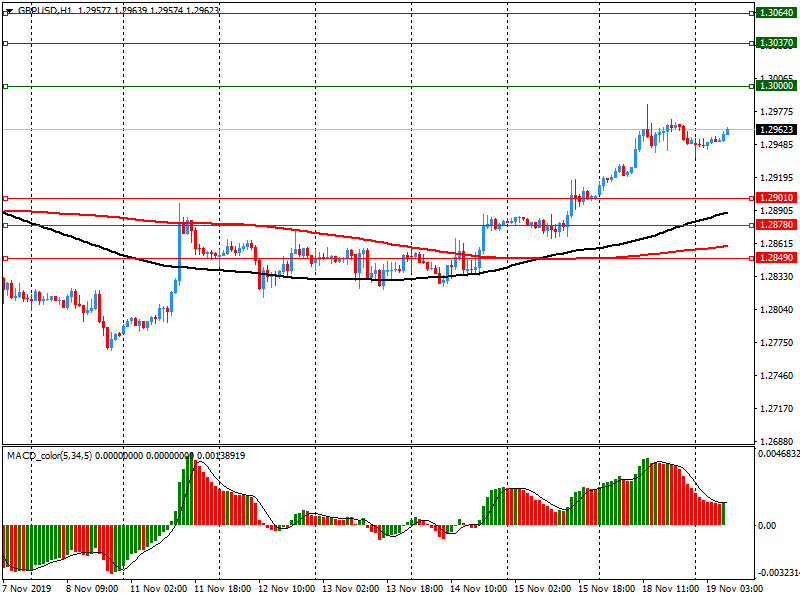This screenshot has height=600, width=800.
Task: Click the 1.29485 price axis value
Action: point(777,145)
